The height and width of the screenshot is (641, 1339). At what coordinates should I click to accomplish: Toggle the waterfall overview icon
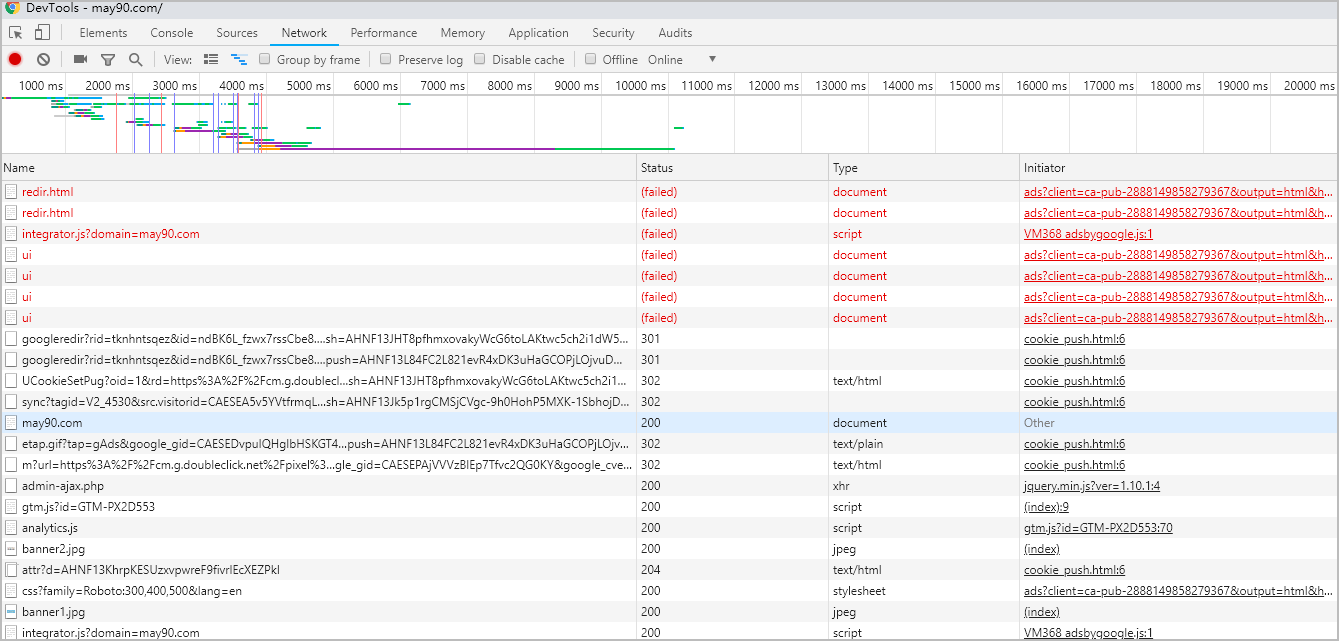tap(239, 60)
